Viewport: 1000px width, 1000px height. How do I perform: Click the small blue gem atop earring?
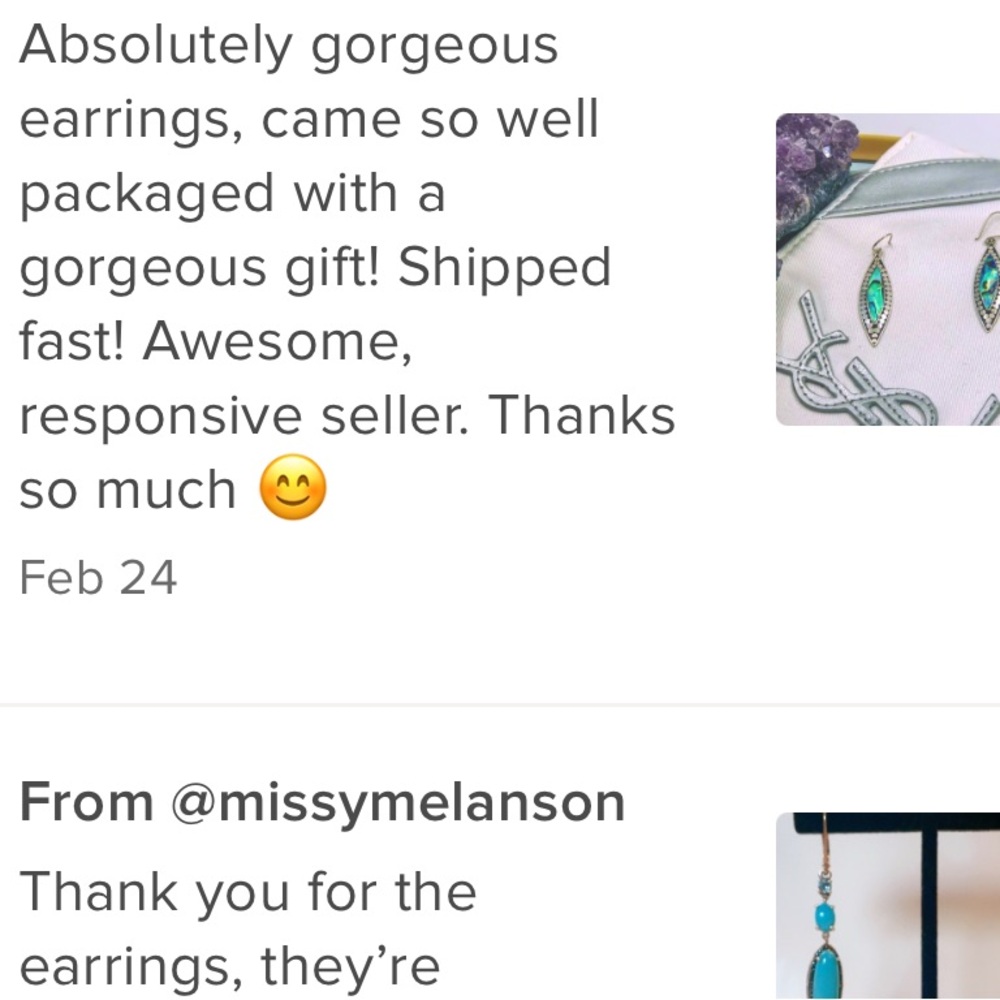[x=824, y=885]
